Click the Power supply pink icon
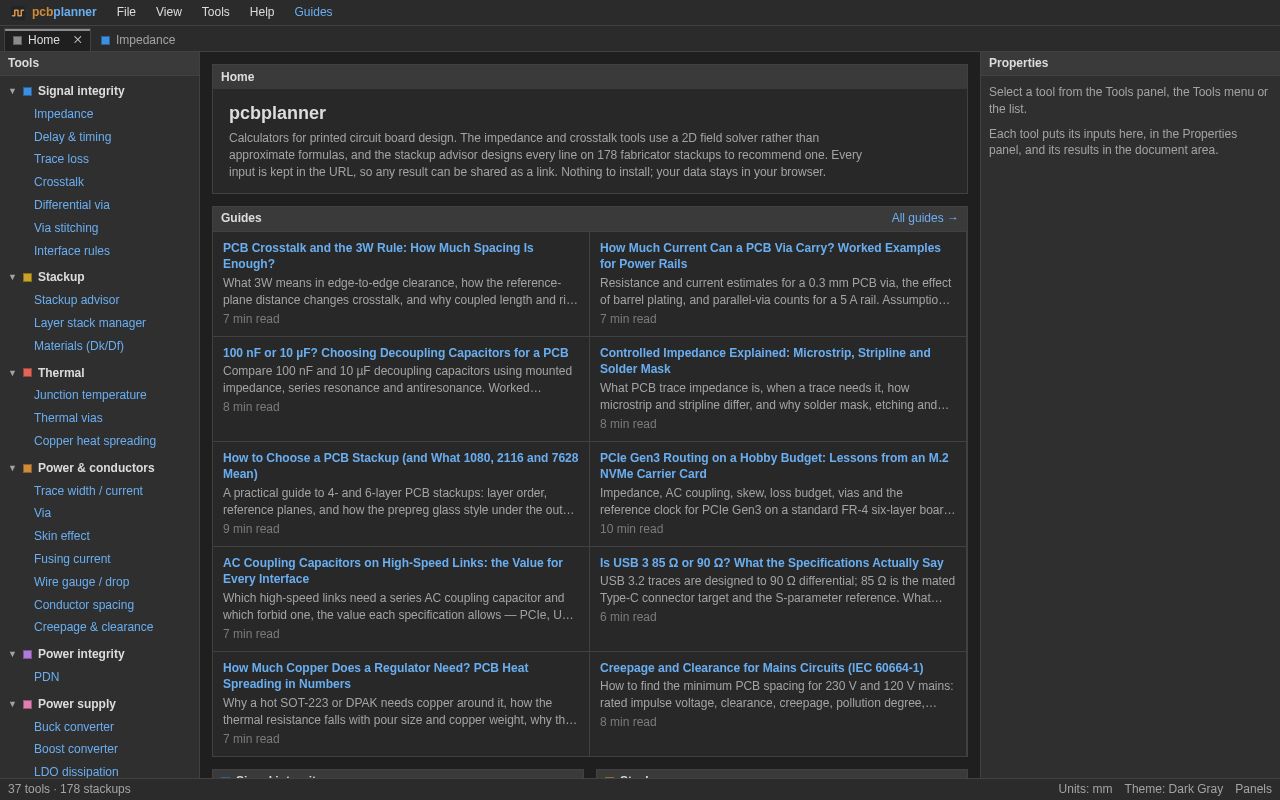Viewport: 1280px width, 800px height. 28,704
